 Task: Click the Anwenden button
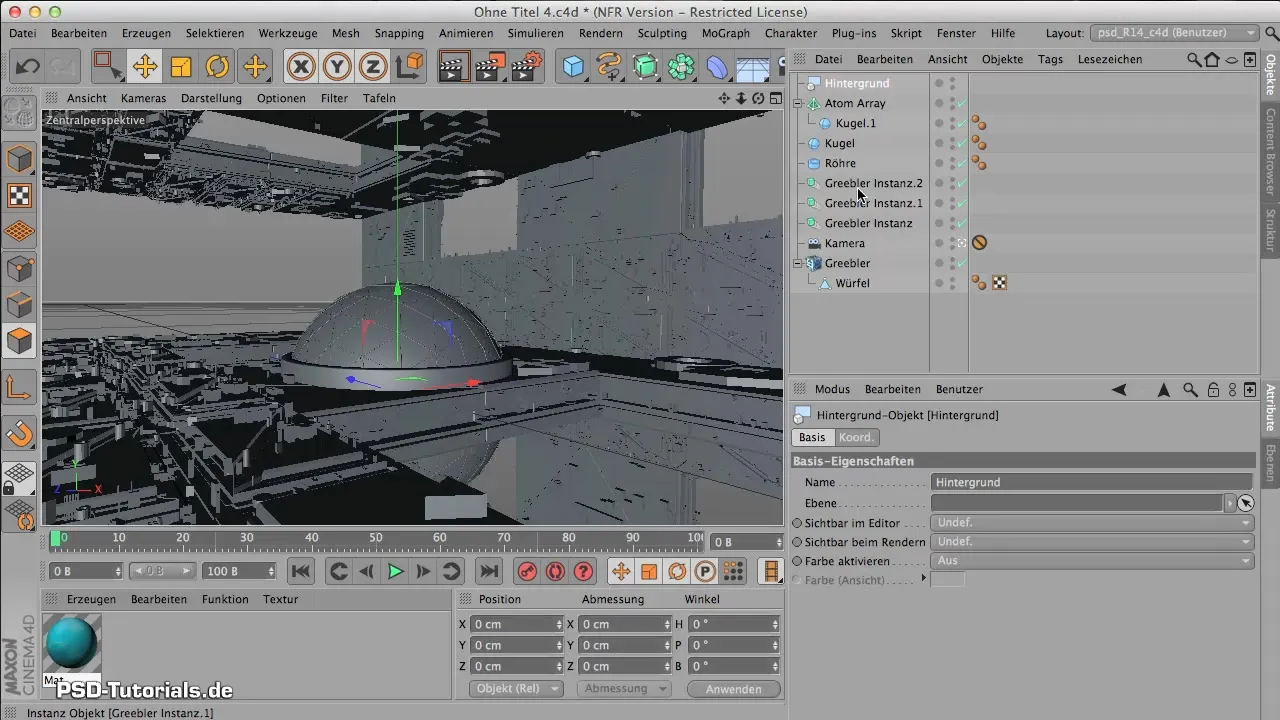734,689
